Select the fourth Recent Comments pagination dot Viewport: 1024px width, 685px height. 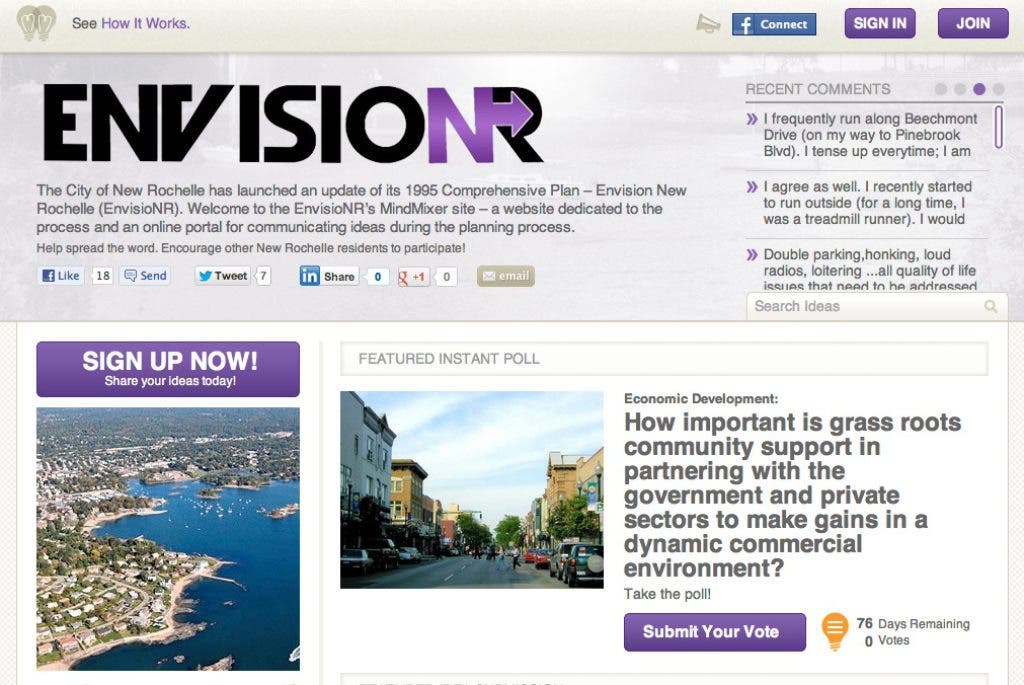998,89
